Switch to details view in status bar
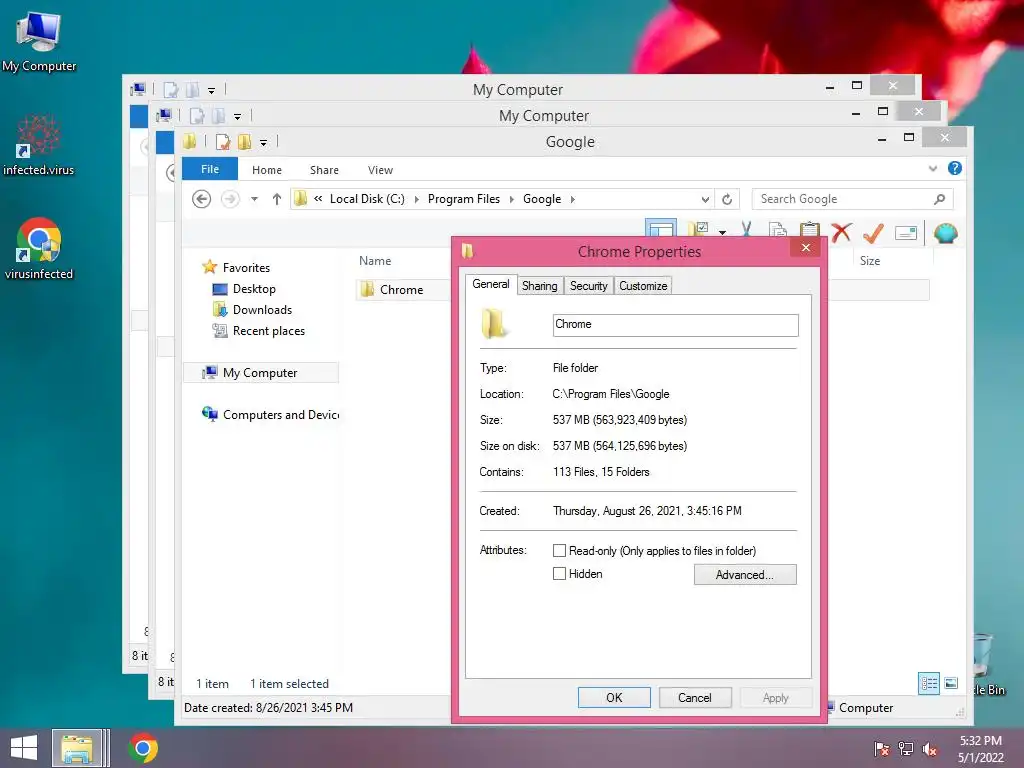 pos(929,684)
